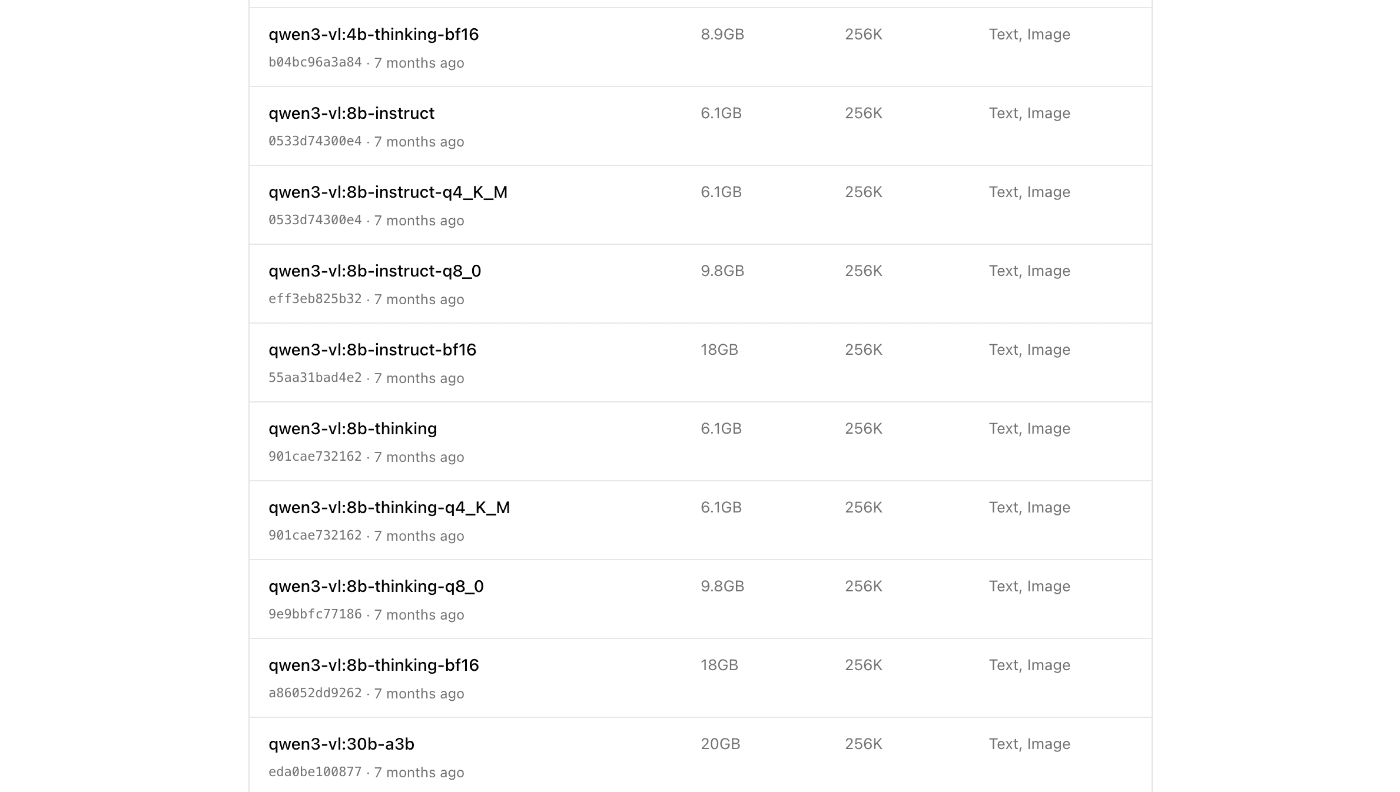Viewport: 1400px width, 792px height.
Task: Click hash b04bc96a3a84 under 4b-thinking-bf16
Action: 315,62
